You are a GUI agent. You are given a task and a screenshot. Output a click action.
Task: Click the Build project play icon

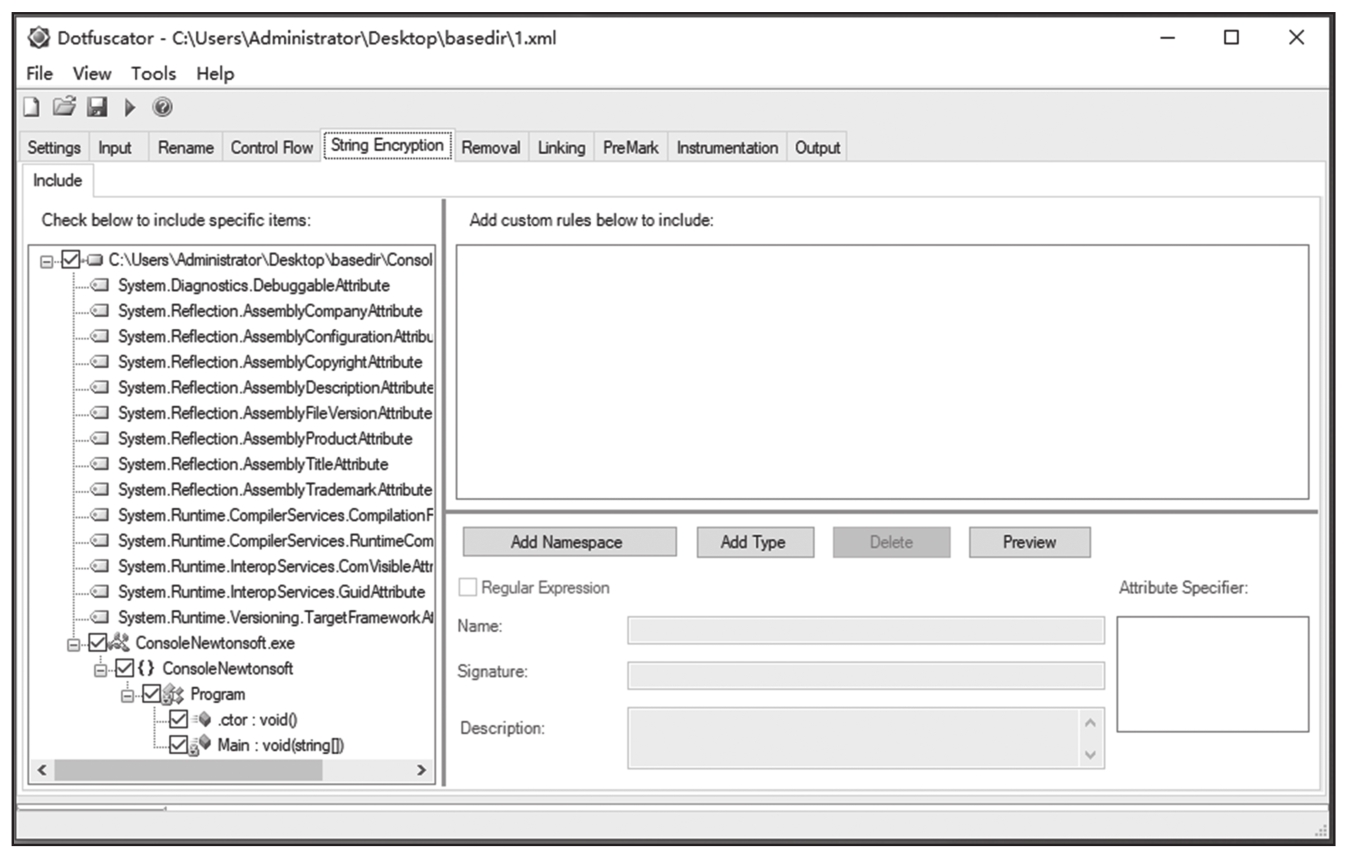coord(129,107)
